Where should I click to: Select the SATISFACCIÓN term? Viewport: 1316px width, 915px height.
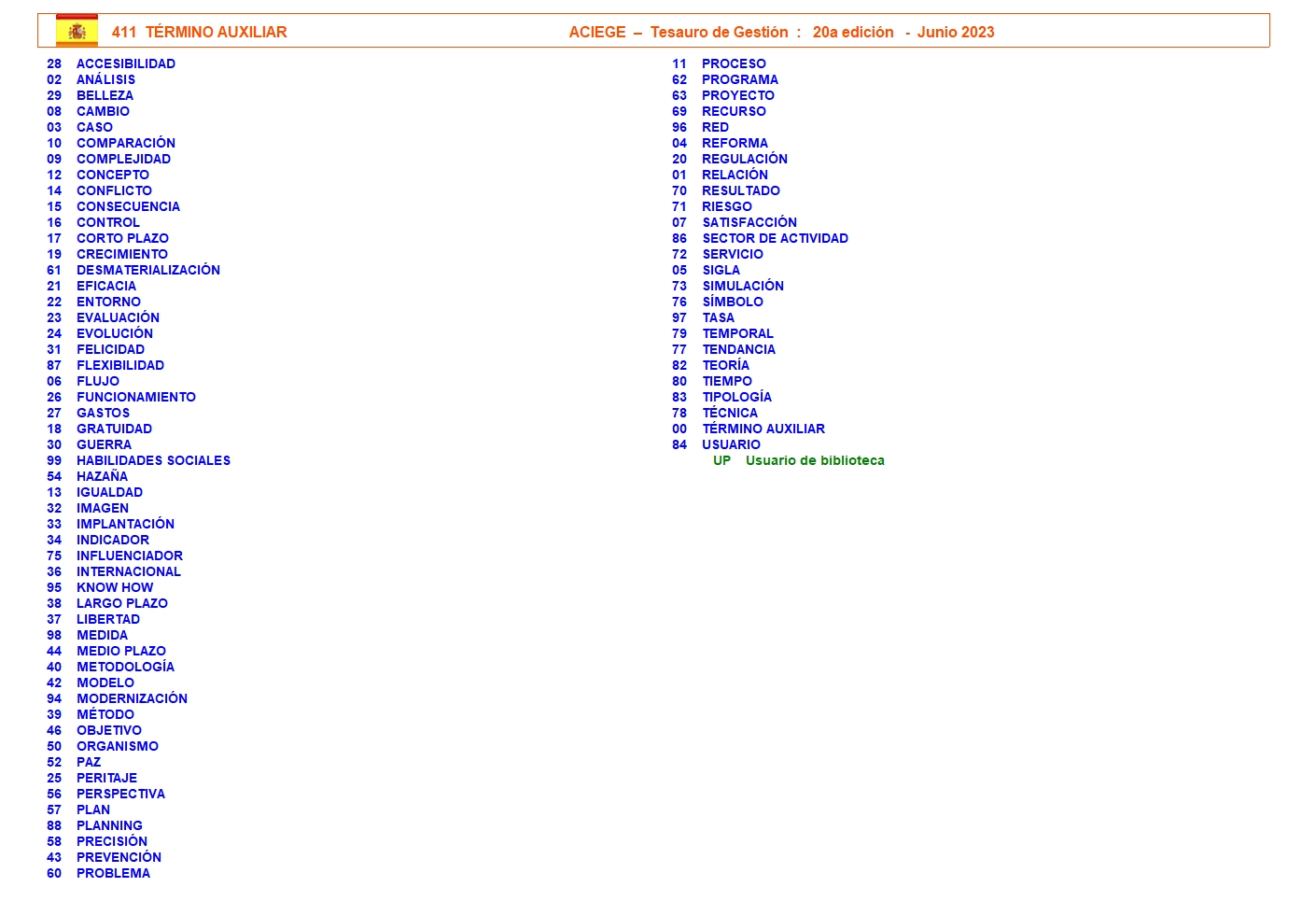(749, 222)
